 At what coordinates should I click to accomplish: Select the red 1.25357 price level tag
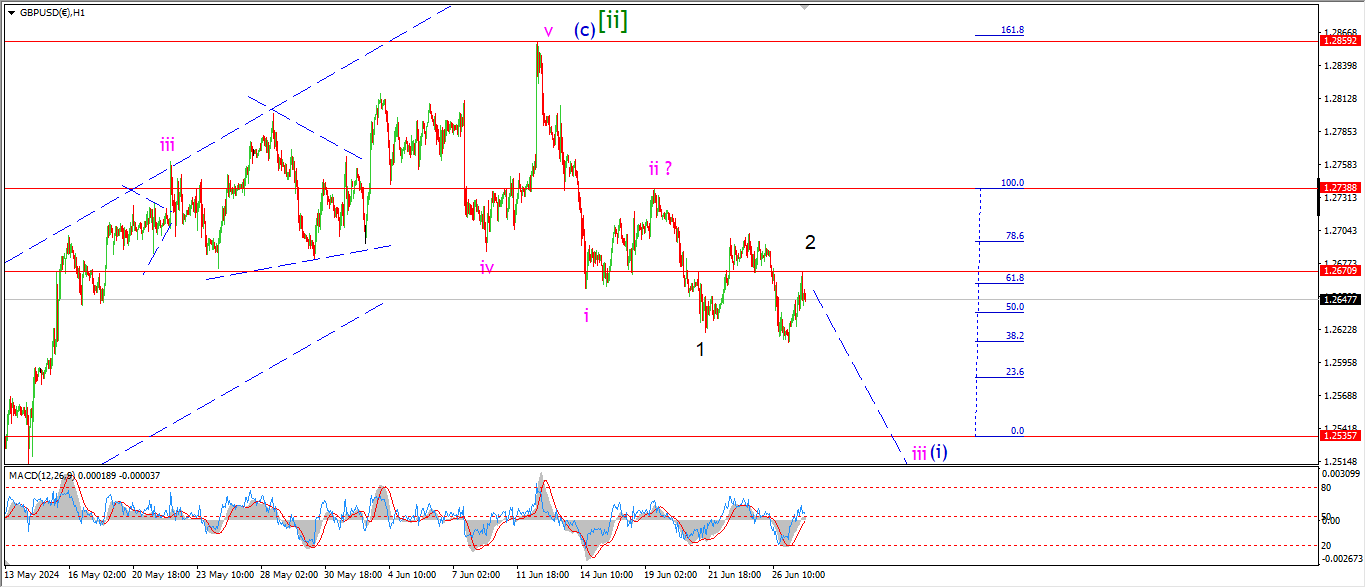click(x=1339, y=436)
